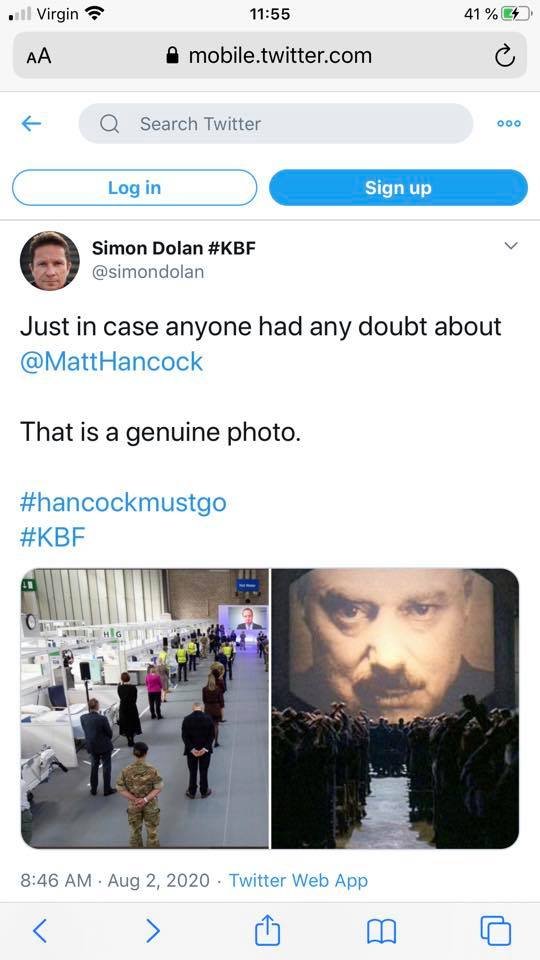Expand the tweet options chevron

pyautogui.click(x=511, y=246)
